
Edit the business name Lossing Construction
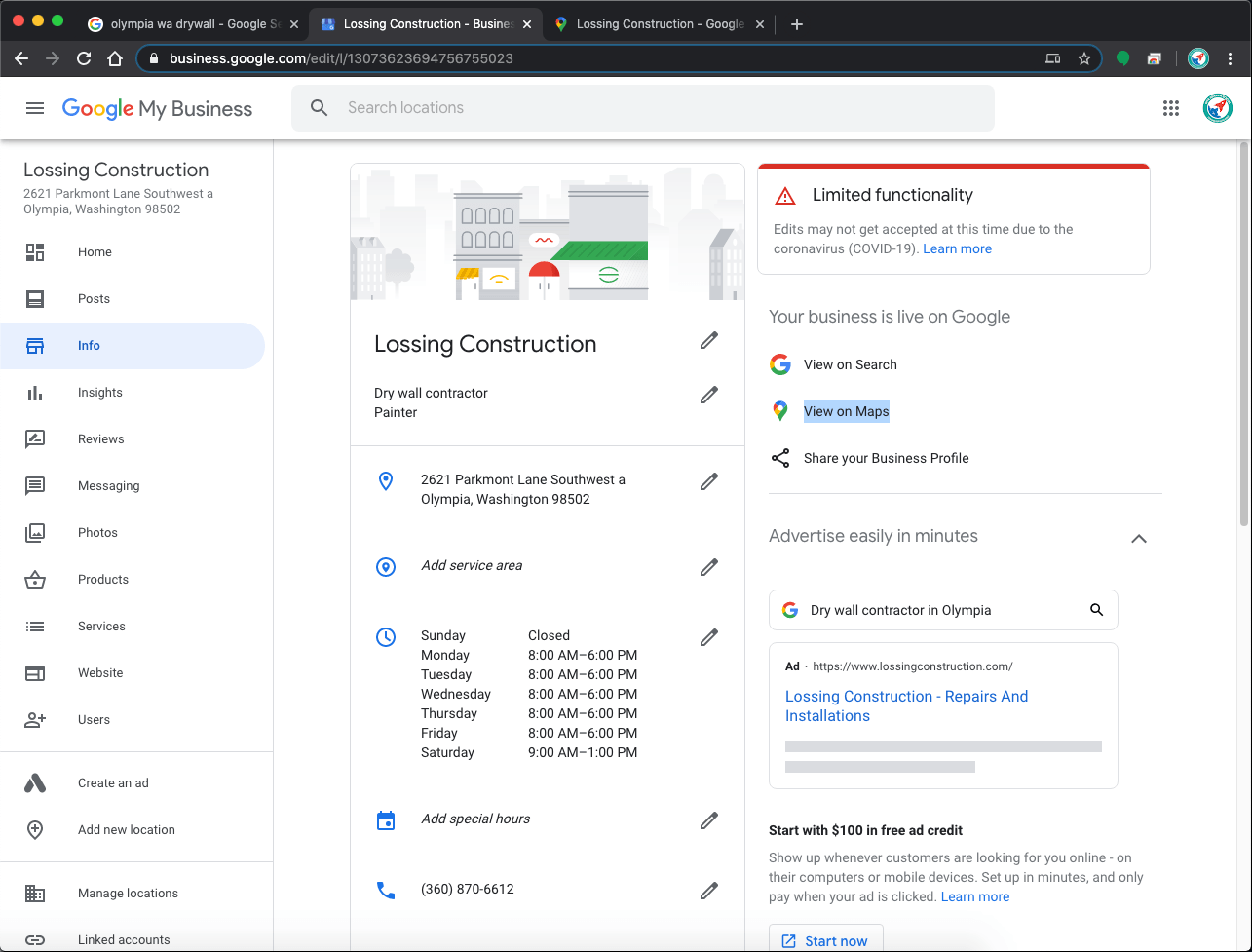(x=709, y=340)
